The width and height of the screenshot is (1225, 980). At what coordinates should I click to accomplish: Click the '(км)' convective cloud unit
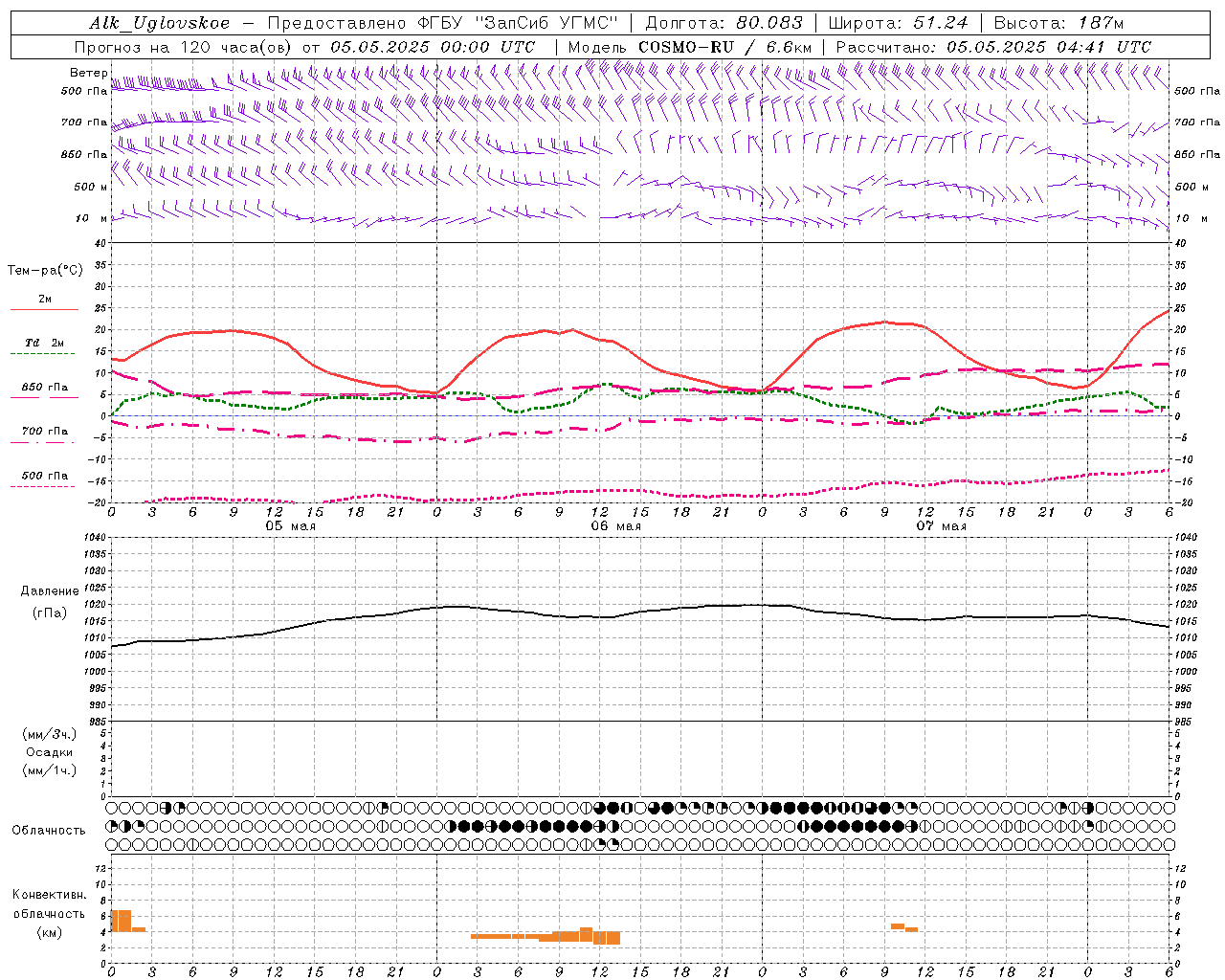[50, 932]
